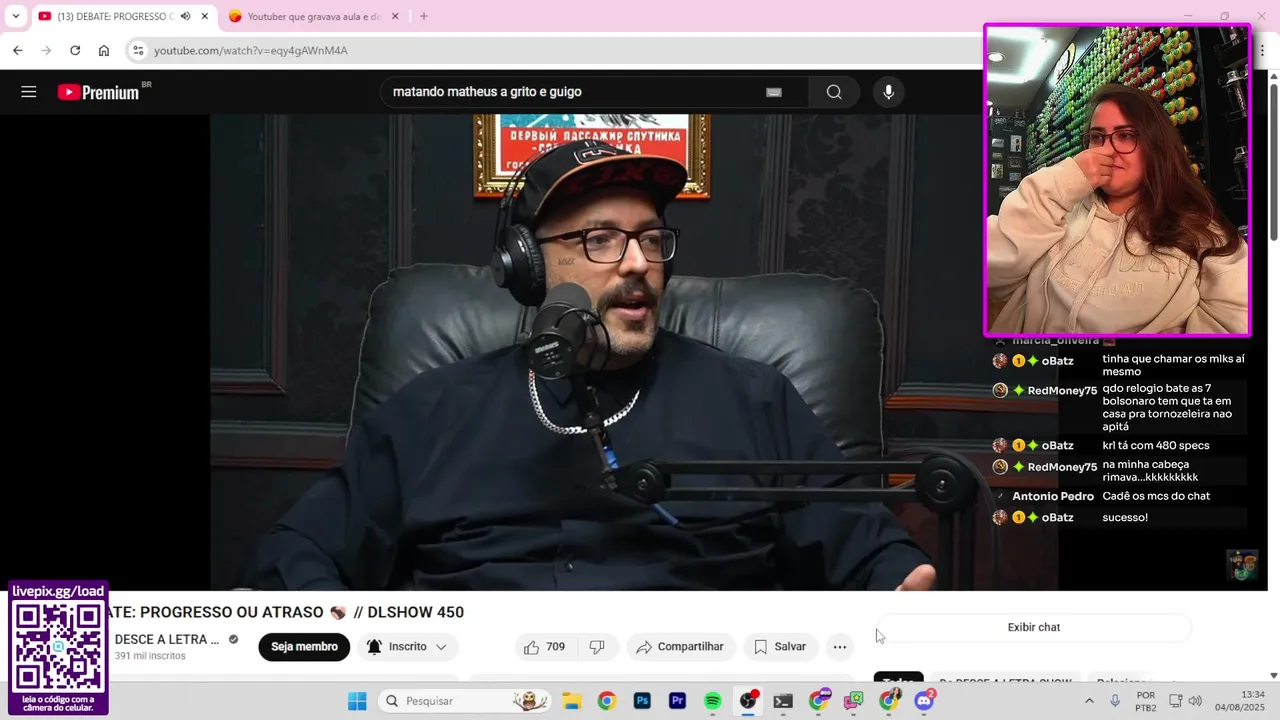1280x720 pixels.
Task: Launch Premiere Pro from the taskbar
Action: (677, 701)
